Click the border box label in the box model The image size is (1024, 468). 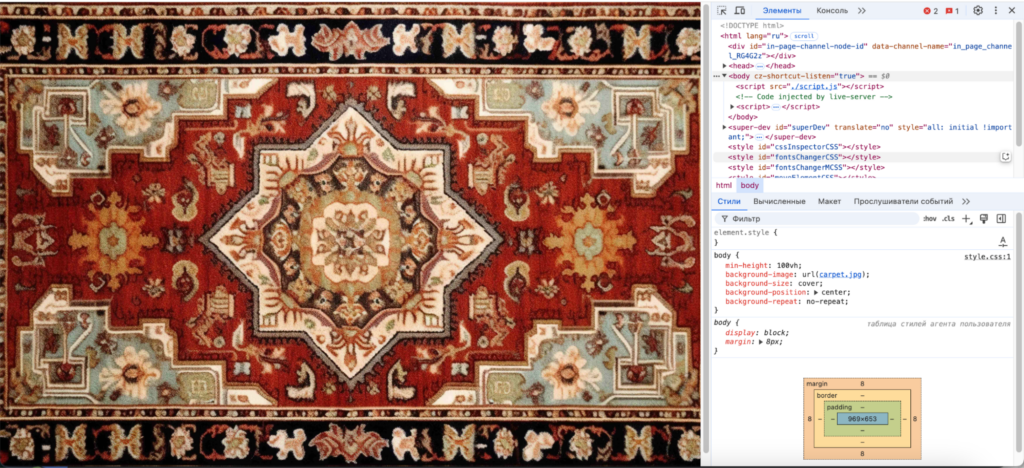(x=827, y=396)
